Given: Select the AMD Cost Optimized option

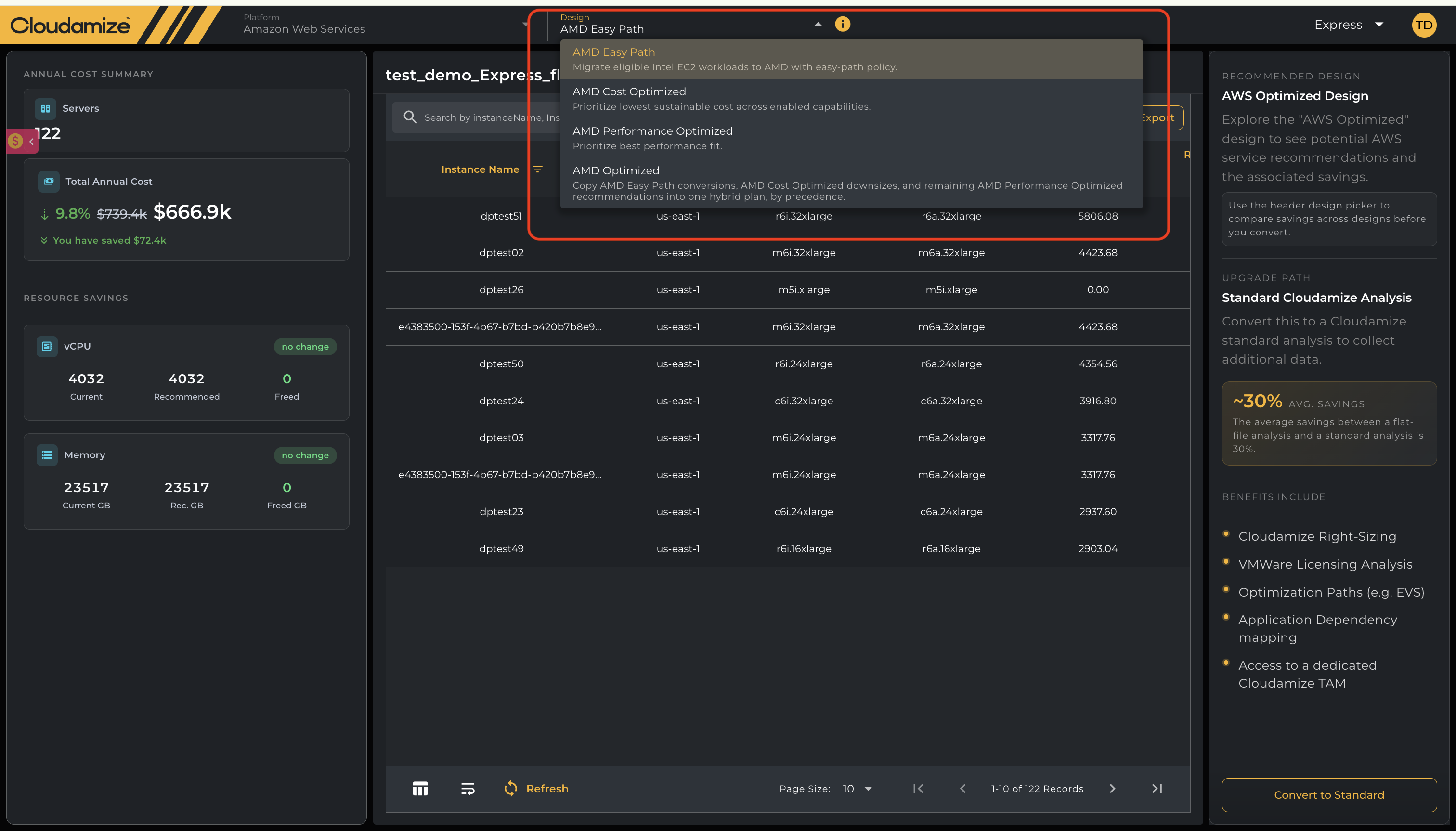Looking at the screenshot, I should tap(851, 98).
